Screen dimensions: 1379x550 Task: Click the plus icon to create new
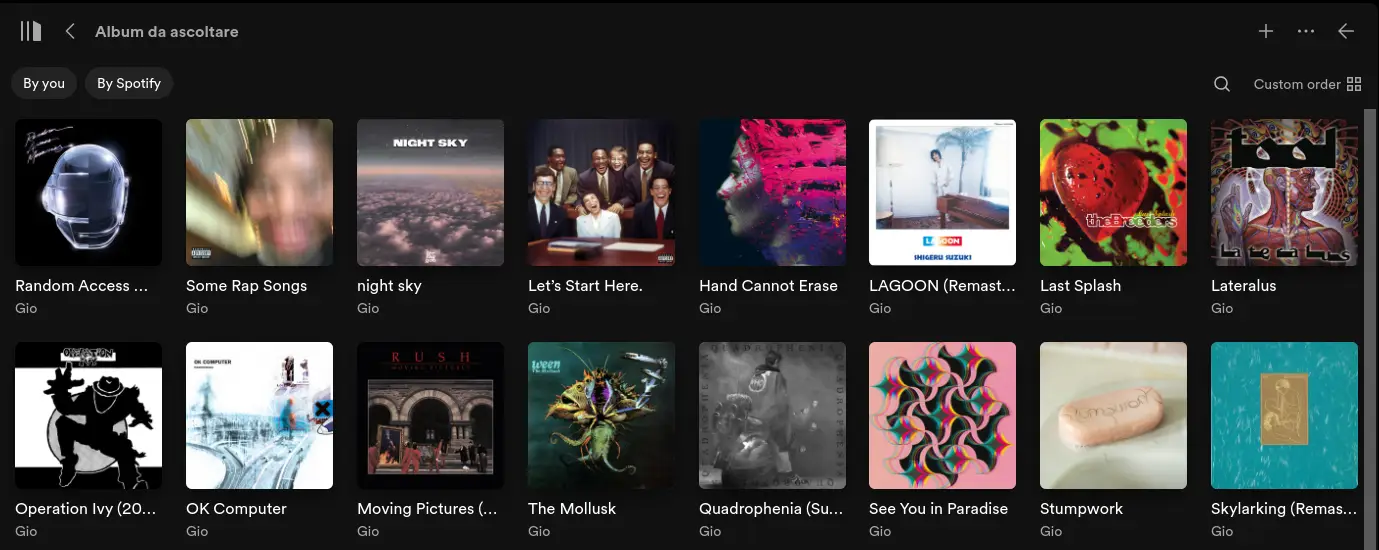[x=1266, y=31]
